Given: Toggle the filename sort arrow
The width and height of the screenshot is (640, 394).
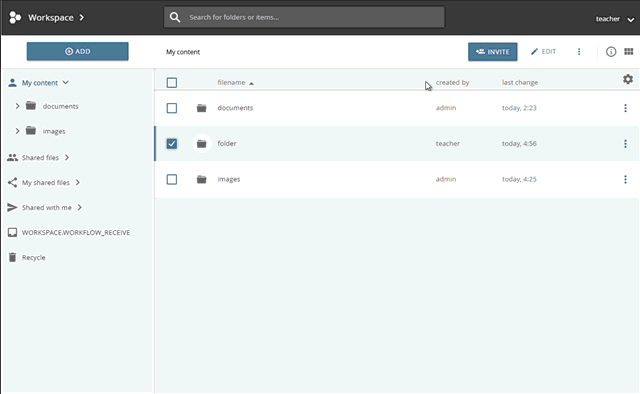Looking at the screenshot, I should coord(251,83).
